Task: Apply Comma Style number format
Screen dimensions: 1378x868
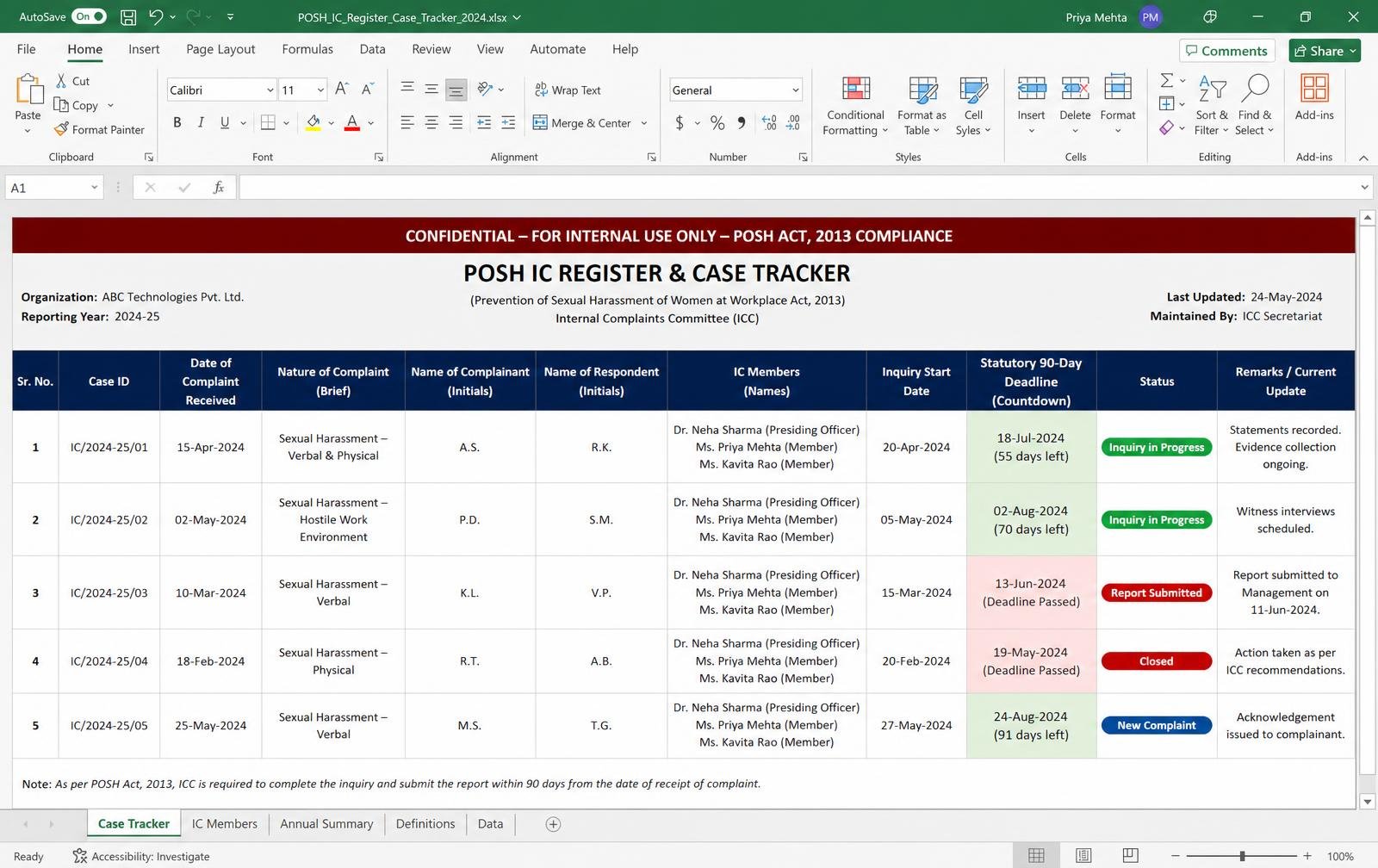Action: coord(742,123)
